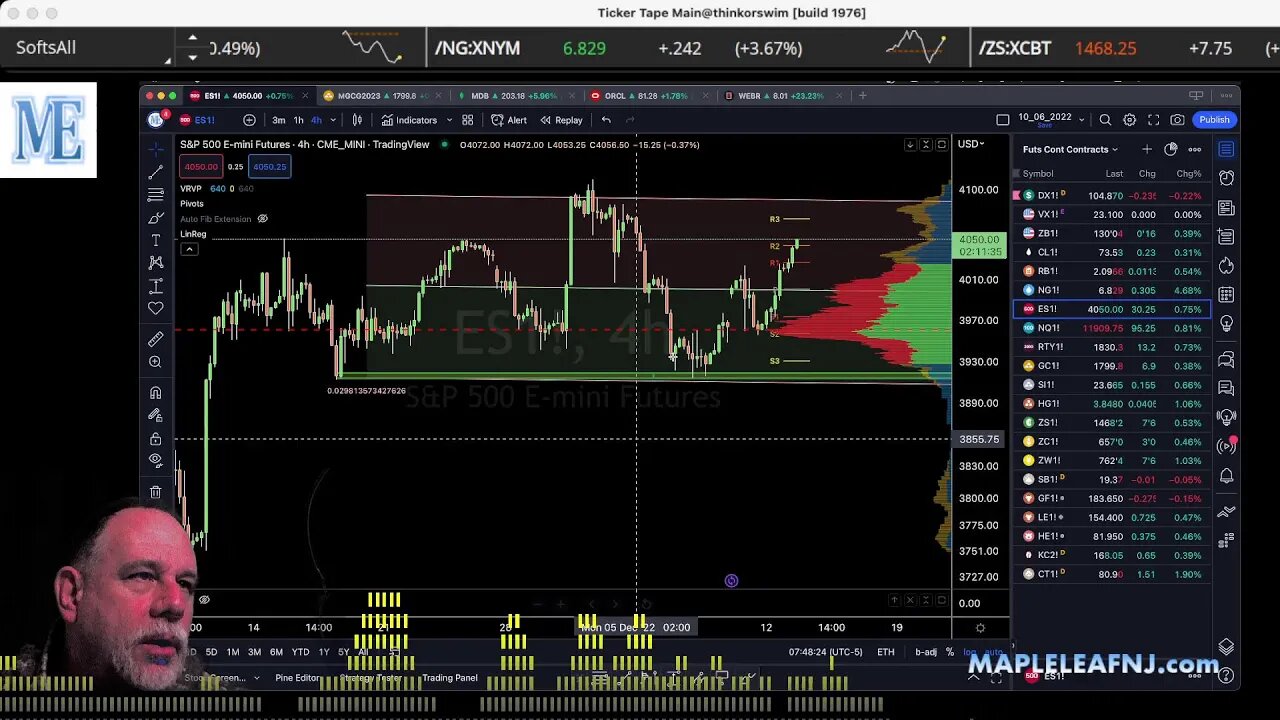
Task: Sort watchlist by Chg% column header
Action: (1188, 174)
